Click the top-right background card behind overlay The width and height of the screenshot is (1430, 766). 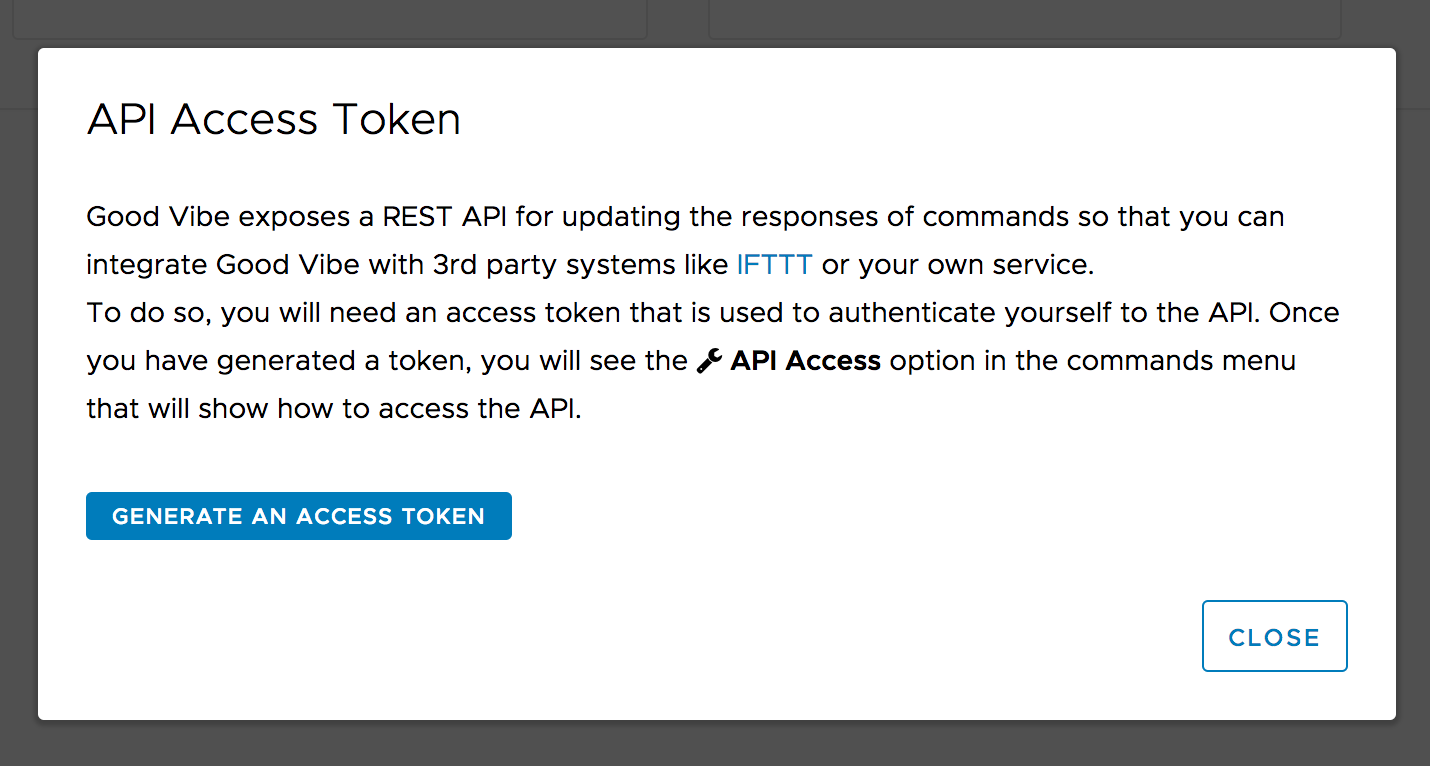[1024, 20]
